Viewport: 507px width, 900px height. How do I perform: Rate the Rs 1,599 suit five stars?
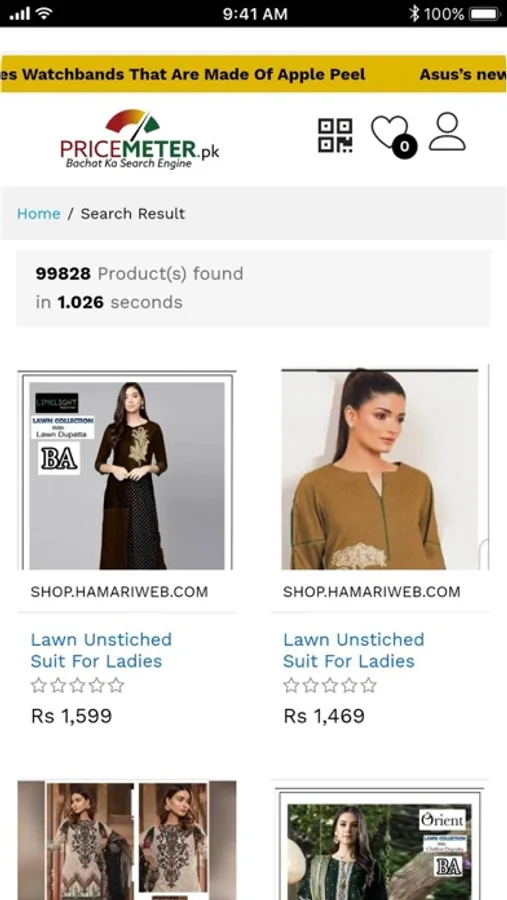click(x=117, y=685)
